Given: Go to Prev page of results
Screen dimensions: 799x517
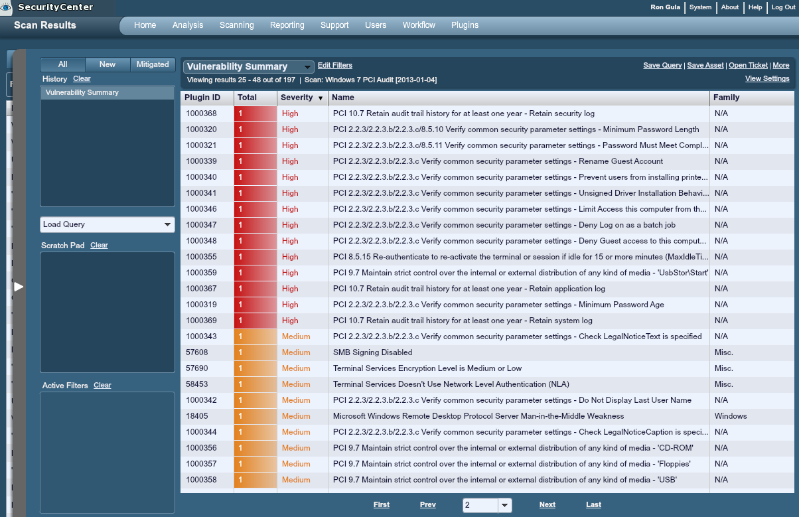Looking at the screenshot, I should click(428, 505).
